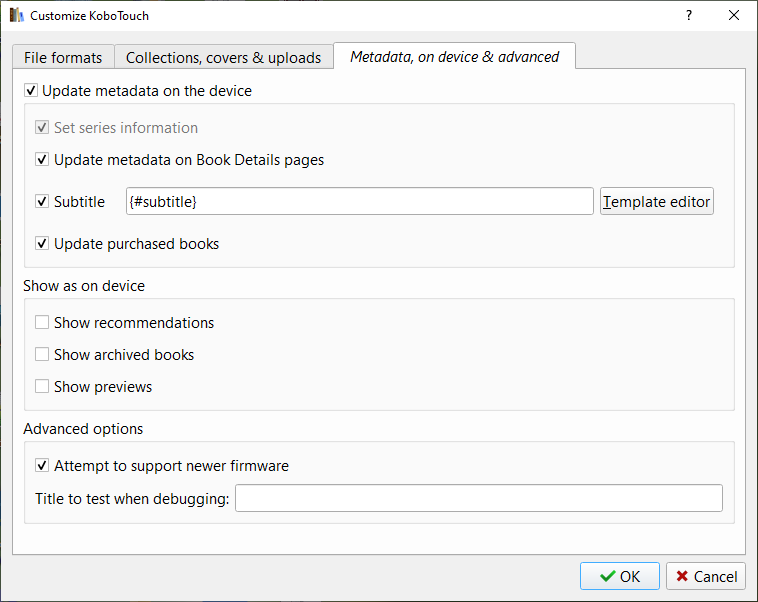Click the question mark help button

click(688, 16)
